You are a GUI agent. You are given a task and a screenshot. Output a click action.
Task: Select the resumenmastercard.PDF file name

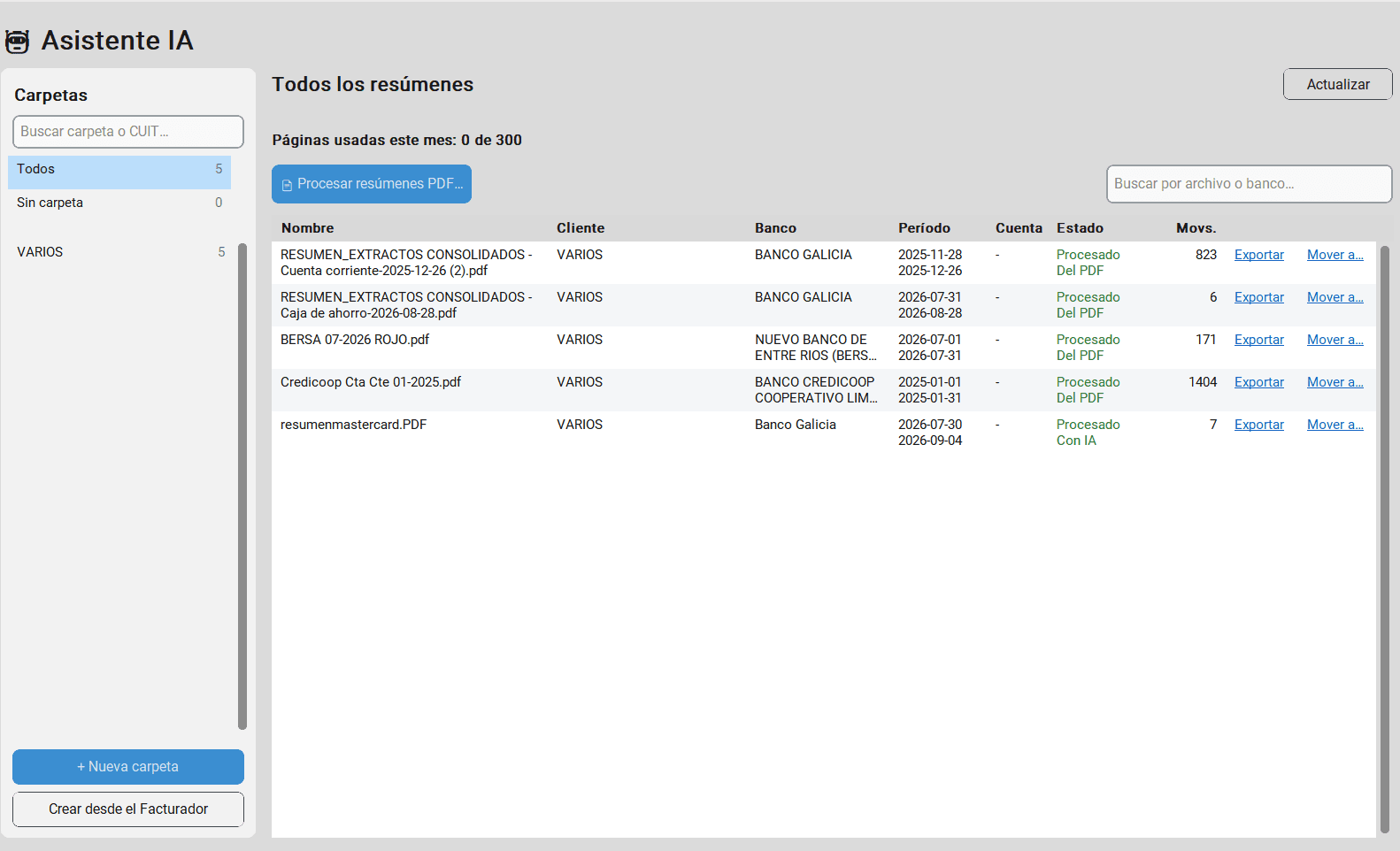pyautogui.click(x=353, y=425)
